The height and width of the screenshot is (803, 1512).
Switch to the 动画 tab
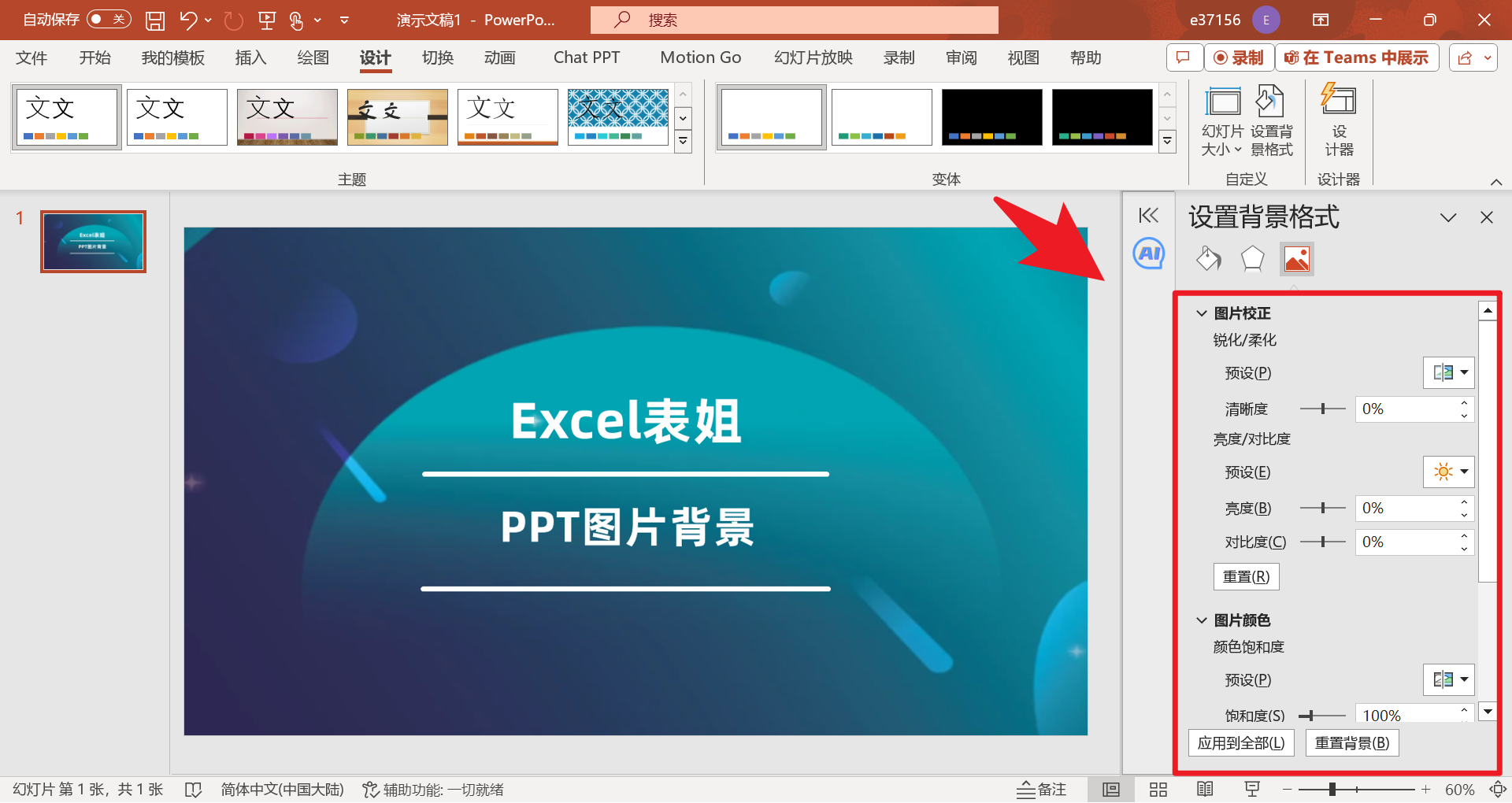coord(500,57)
